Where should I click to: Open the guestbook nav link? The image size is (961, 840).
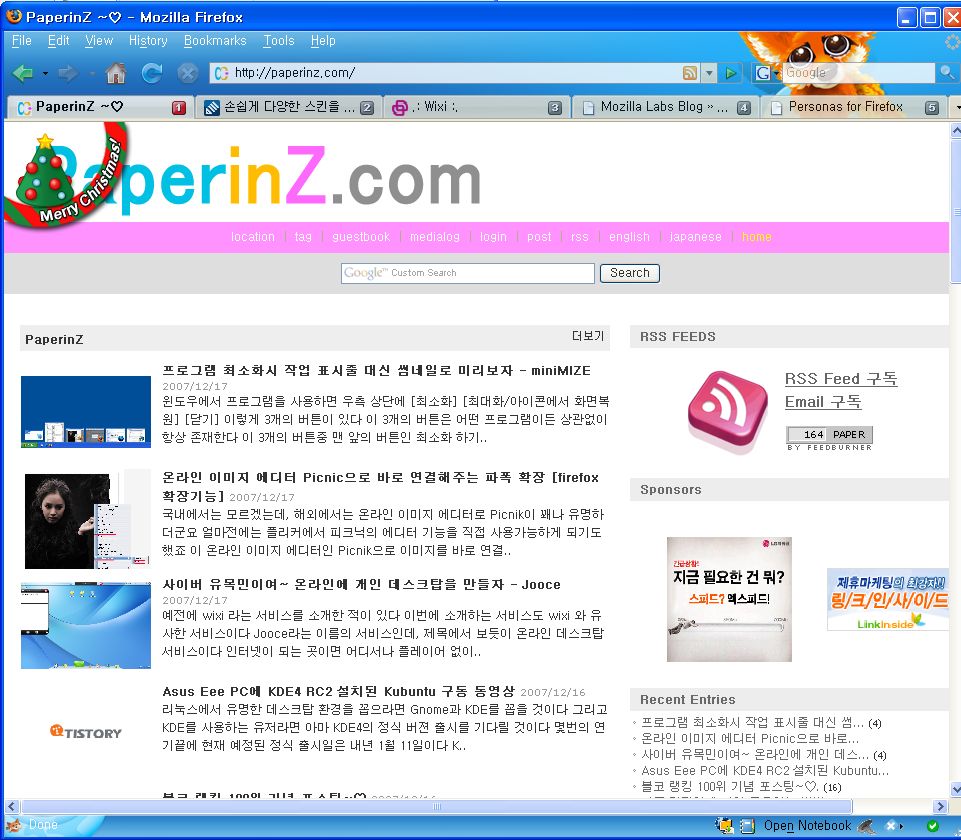click(361, 237)
